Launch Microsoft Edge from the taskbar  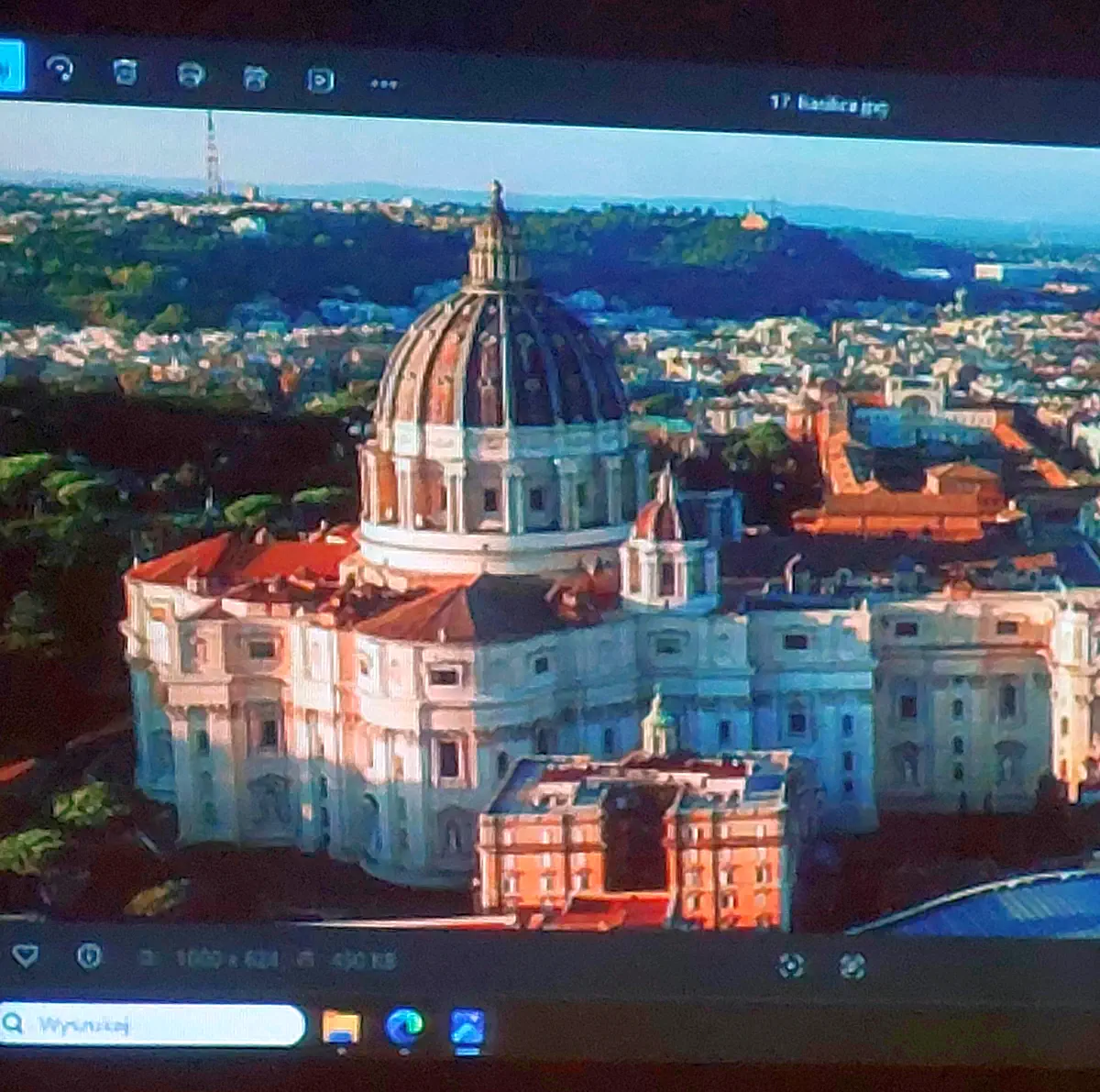[404, 1027]
